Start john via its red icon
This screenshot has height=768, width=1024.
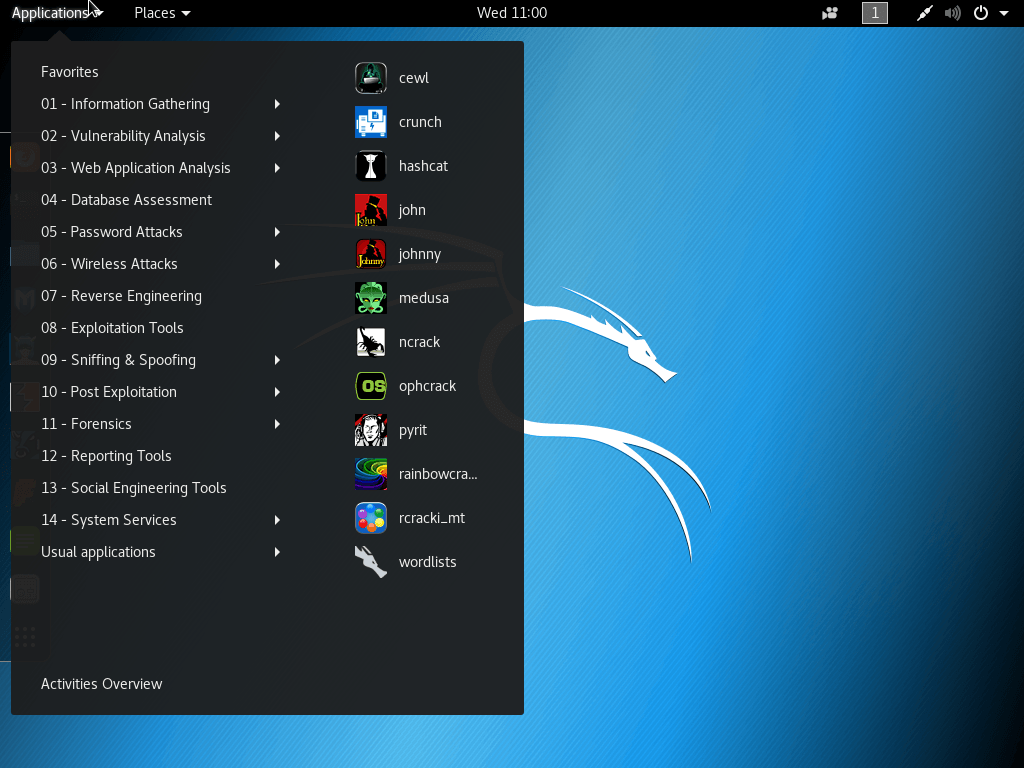[370, 210]
